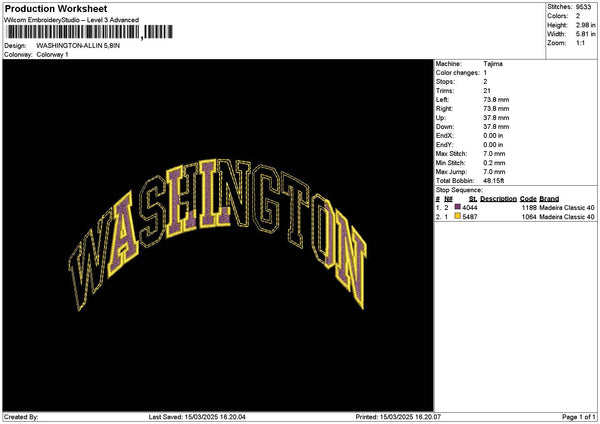Click the Created By label in the footer
The image size is (600, 424).
[21, 417]
